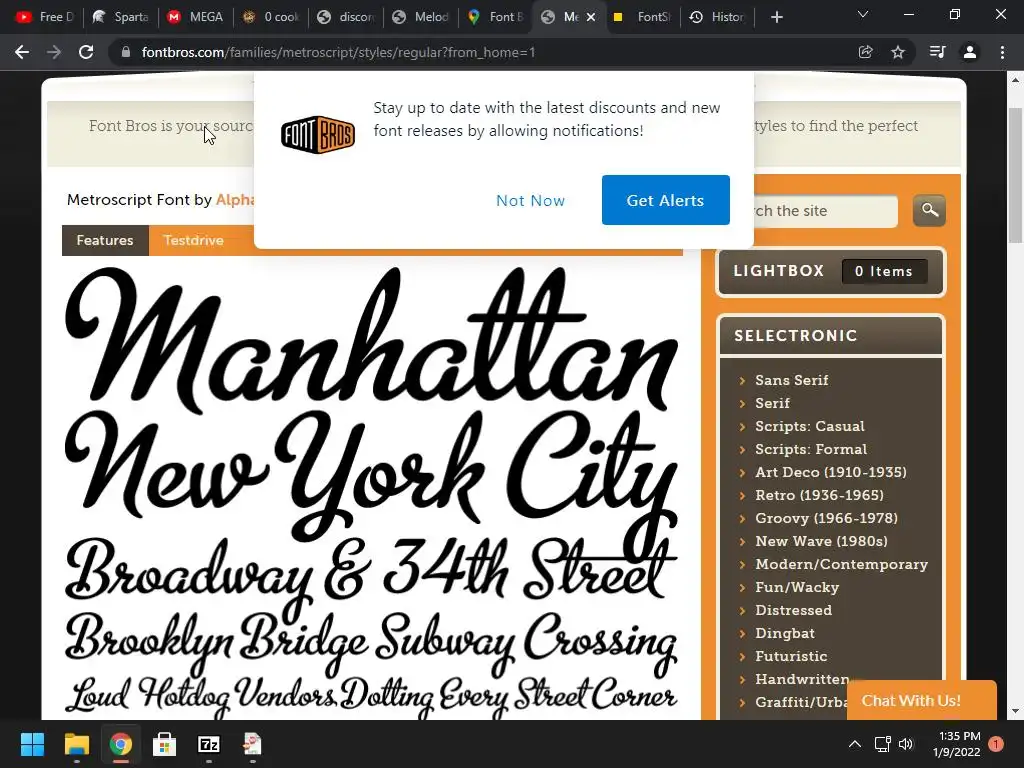Close the active Metroscript tab

pyautogui.click(x=591, y=17)
